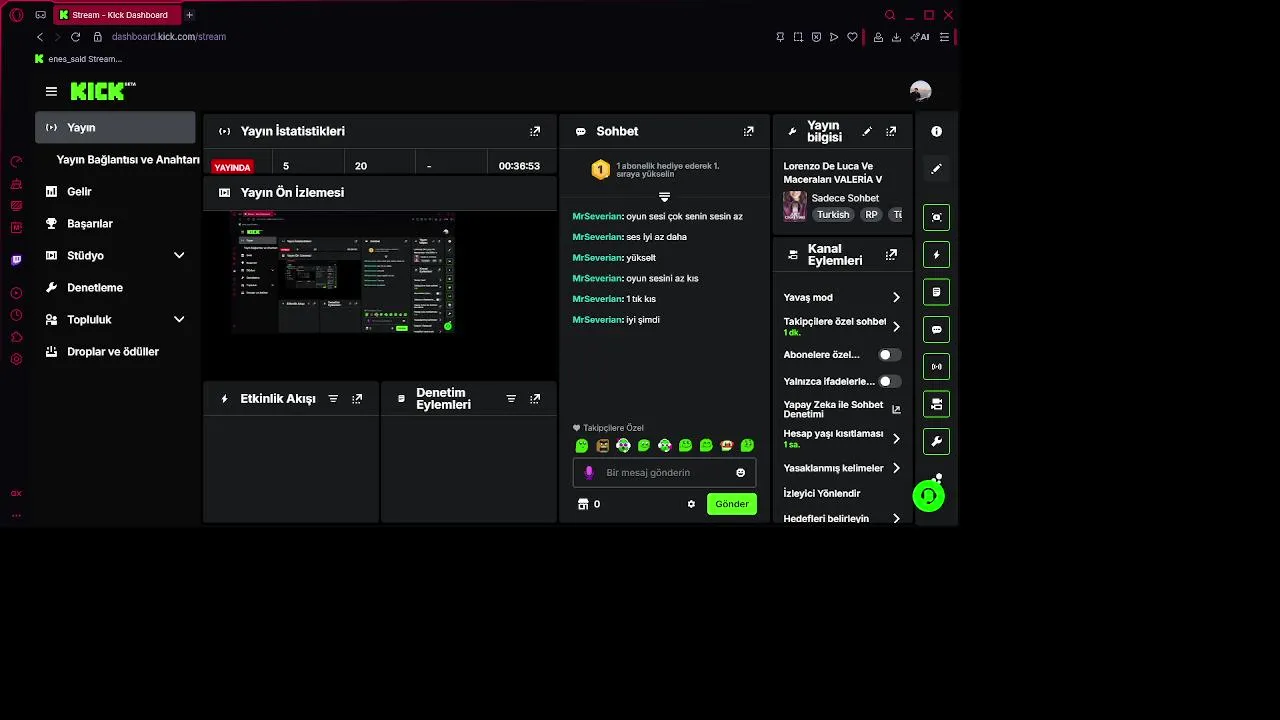The width and height of the screenshot is (1280, 720).
Task: Open a new browser tab with plus
Action: point(189,15)
